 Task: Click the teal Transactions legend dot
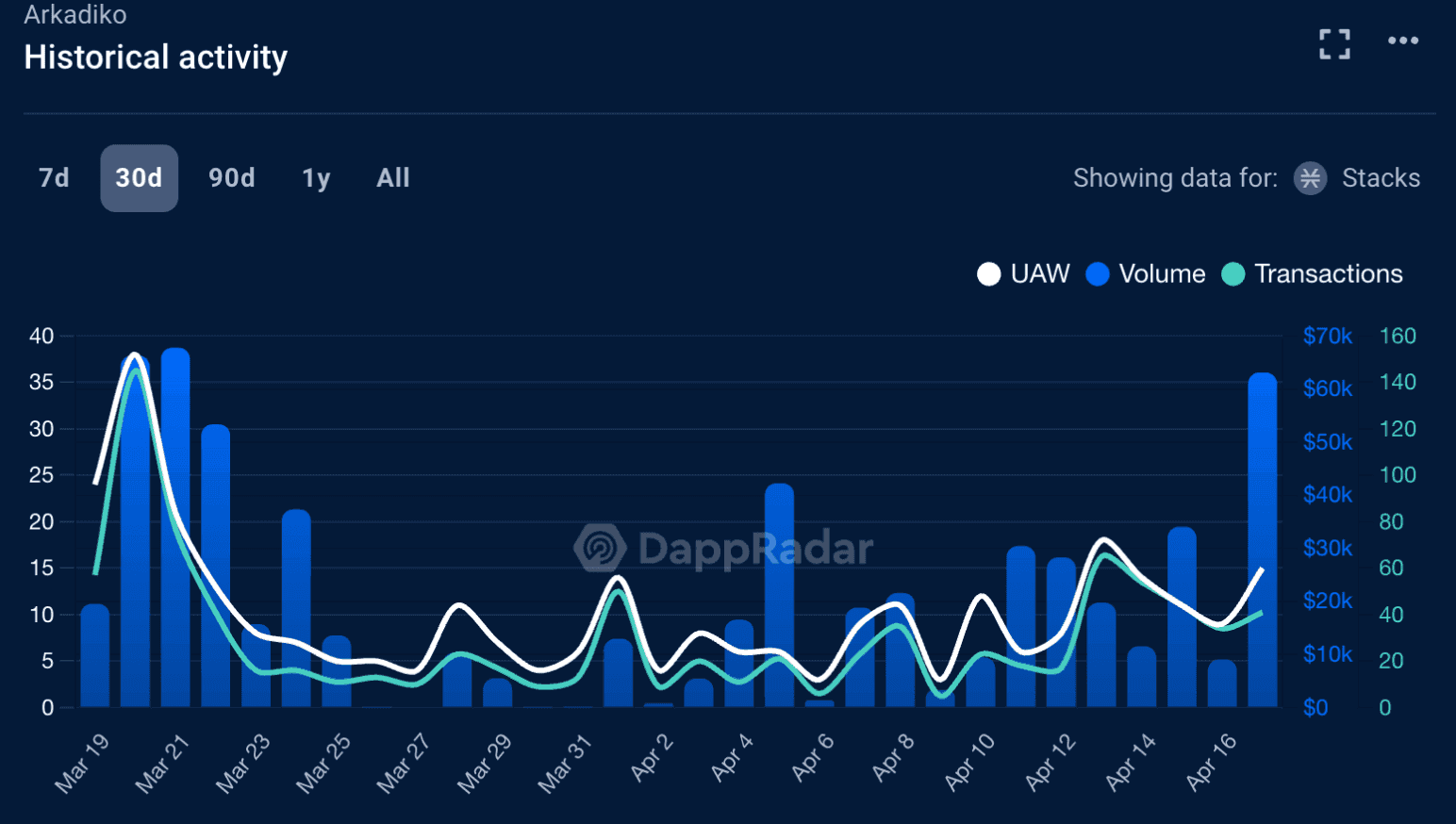(1233, 274)
